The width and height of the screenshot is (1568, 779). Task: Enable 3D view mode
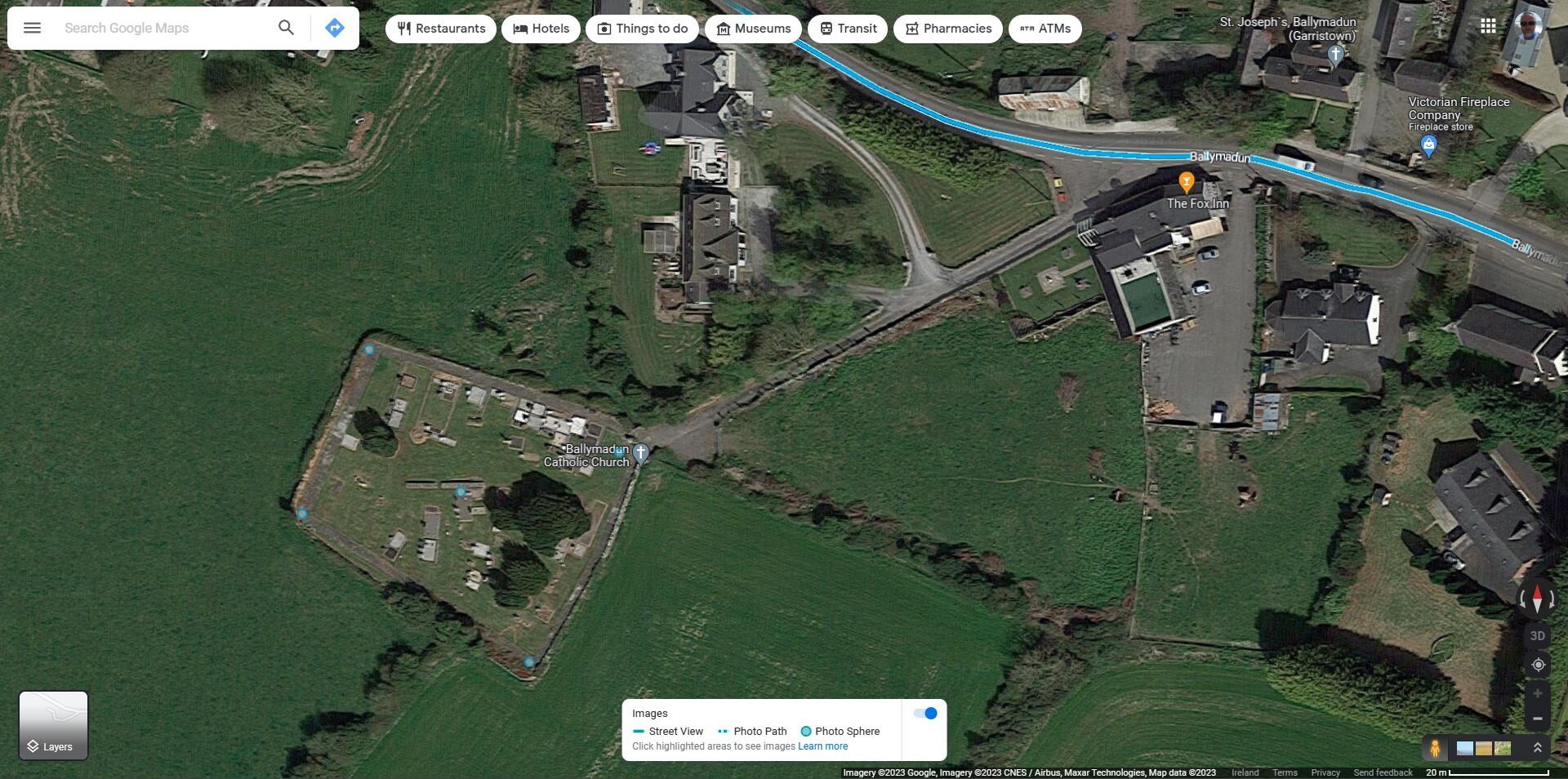[x=1538, y=635]
